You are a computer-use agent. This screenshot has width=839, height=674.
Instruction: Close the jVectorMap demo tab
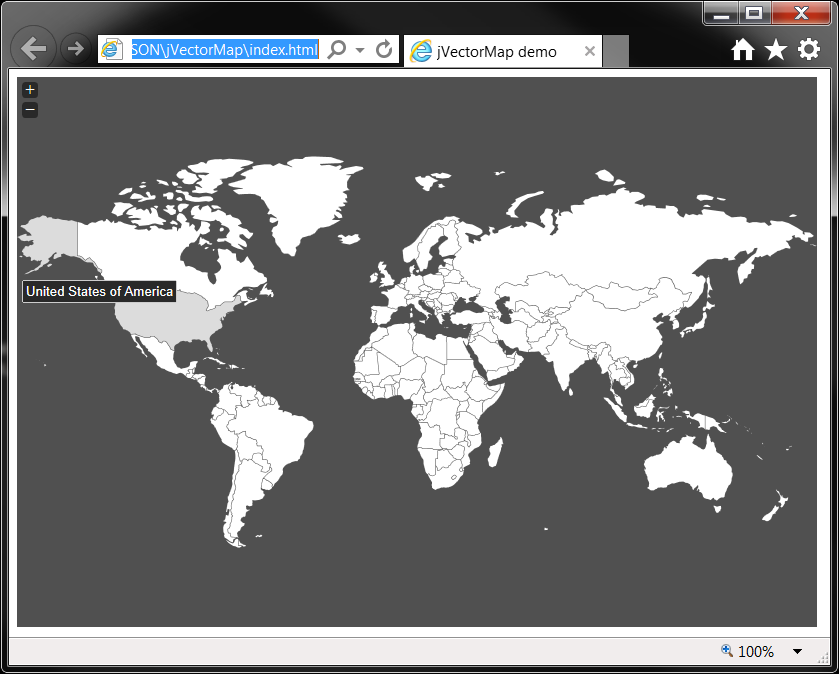click(589, 50)
